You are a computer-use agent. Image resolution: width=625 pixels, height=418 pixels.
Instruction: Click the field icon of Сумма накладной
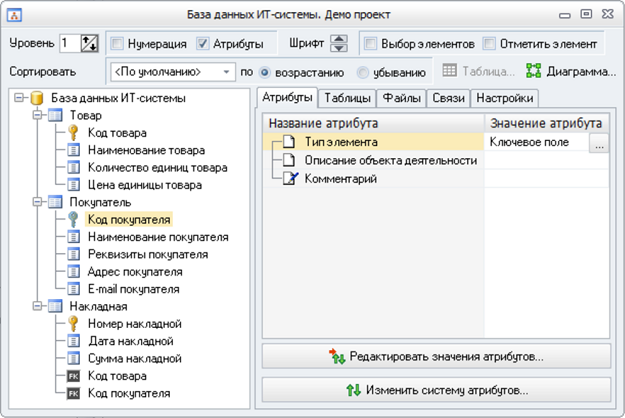pos(73,359)
